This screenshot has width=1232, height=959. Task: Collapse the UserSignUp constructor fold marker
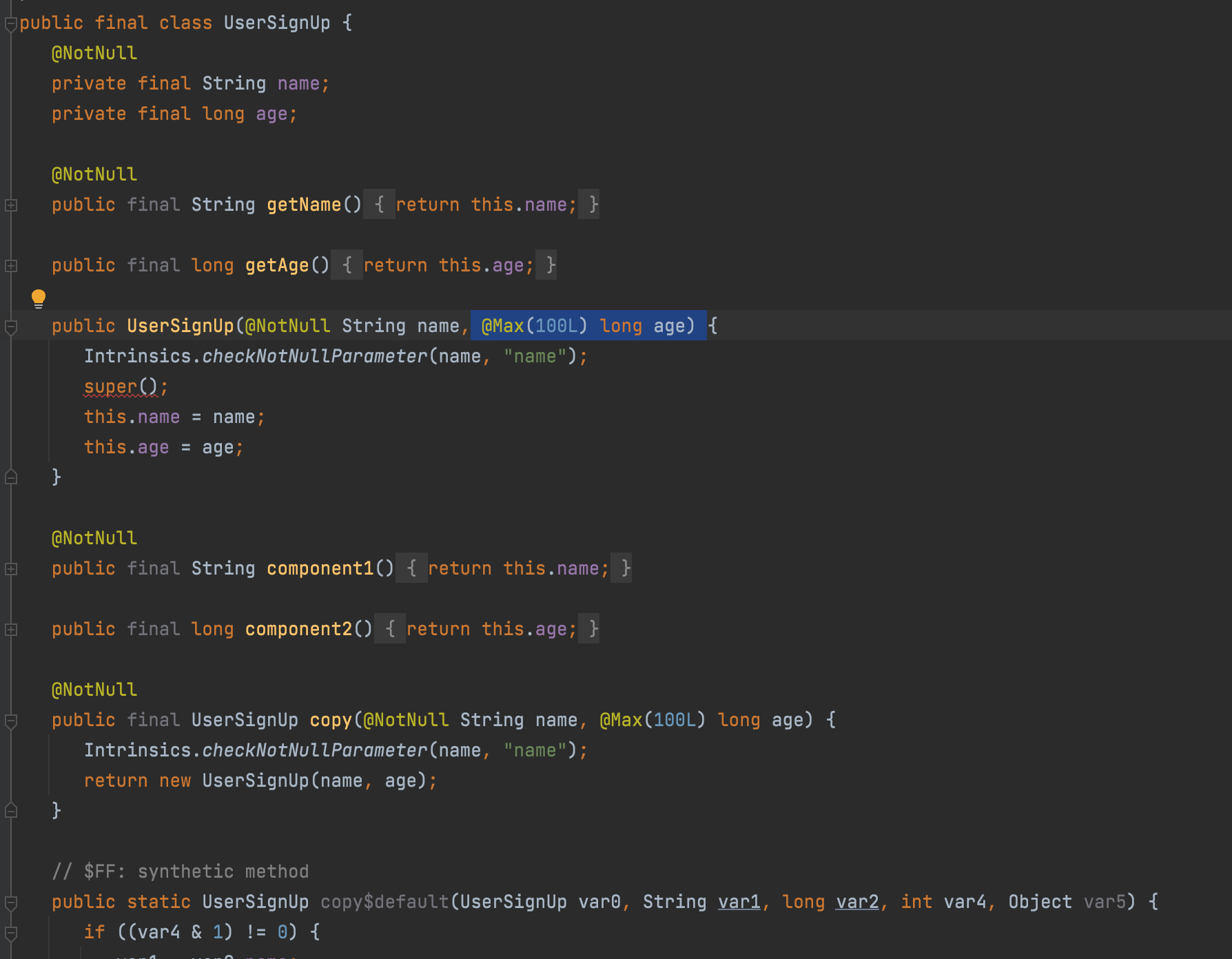[11, 328]
